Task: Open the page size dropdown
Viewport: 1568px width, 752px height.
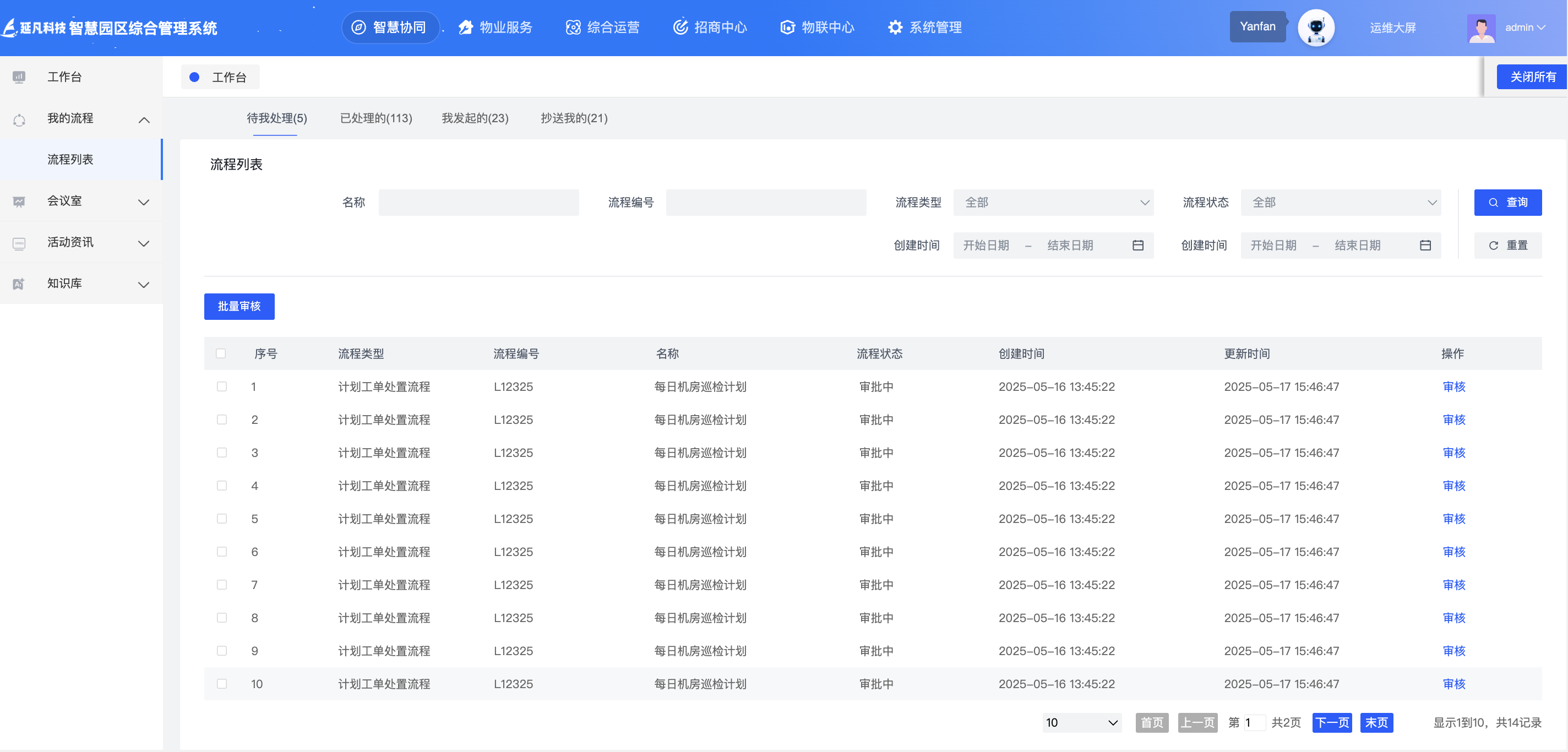Action: pyautogui.click(x=1081, y=723)
